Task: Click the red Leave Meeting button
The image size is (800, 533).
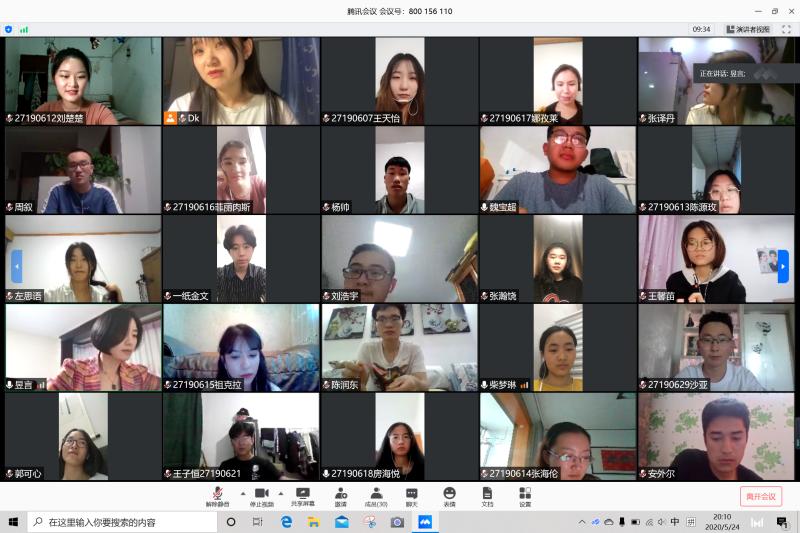Action: pos(761,496)
